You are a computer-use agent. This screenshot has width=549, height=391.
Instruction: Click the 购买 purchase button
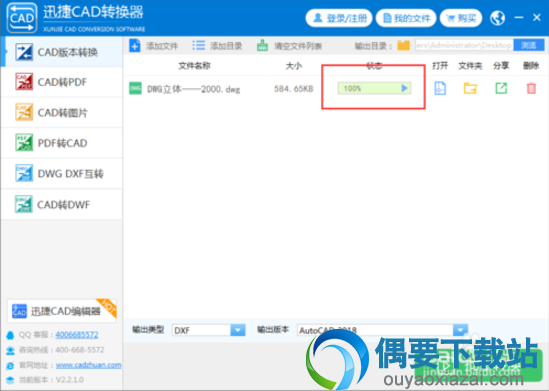tap(461, 18)
